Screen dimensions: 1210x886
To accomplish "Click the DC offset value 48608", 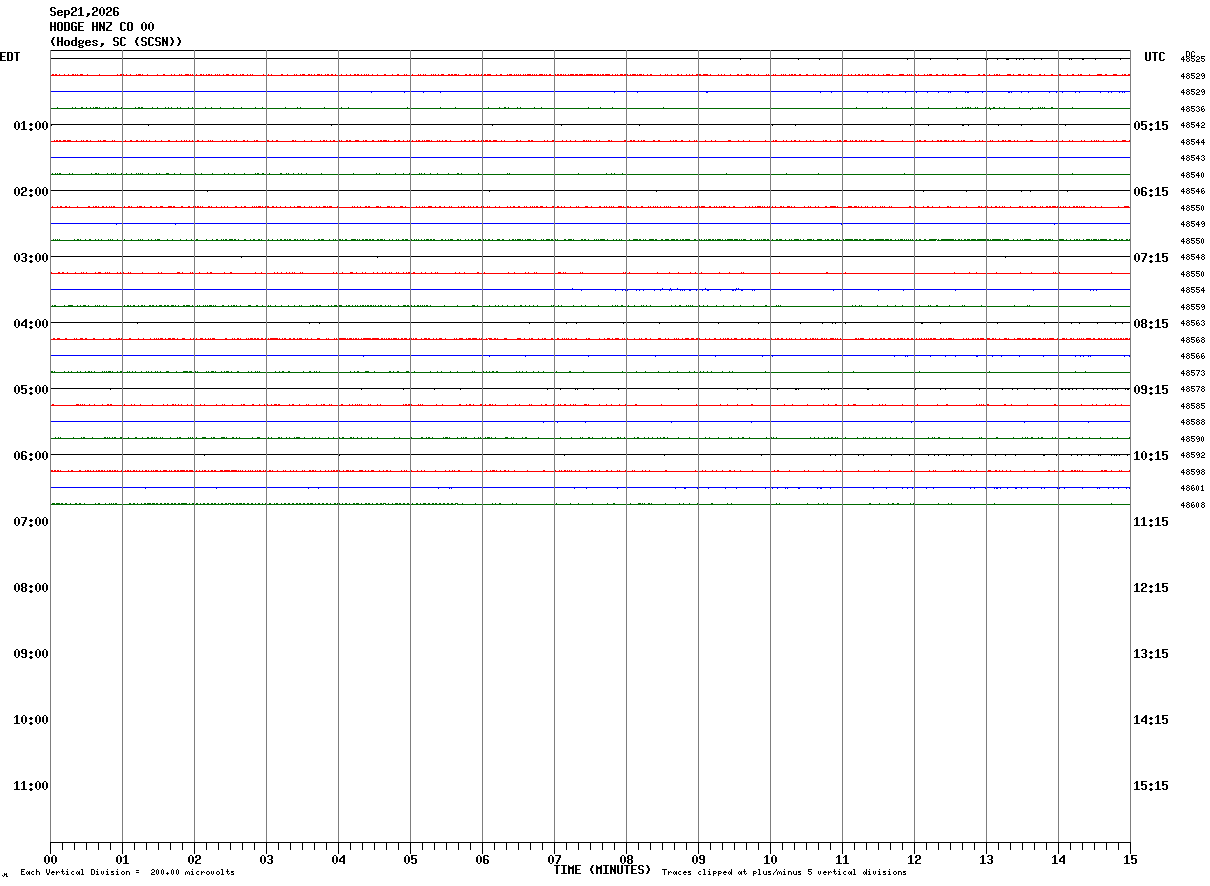I will point(1193,505).
